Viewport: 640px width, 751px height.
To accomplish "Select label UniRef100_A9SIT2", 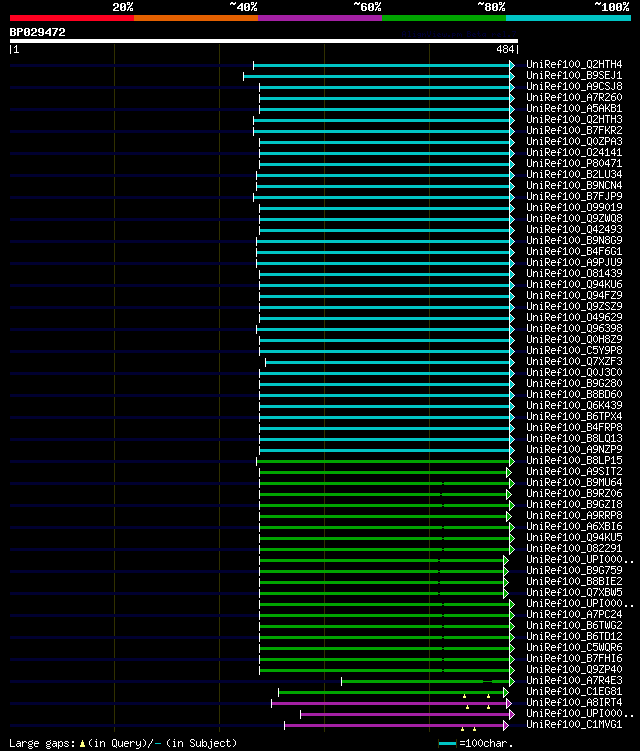I will tap(574, 472).
